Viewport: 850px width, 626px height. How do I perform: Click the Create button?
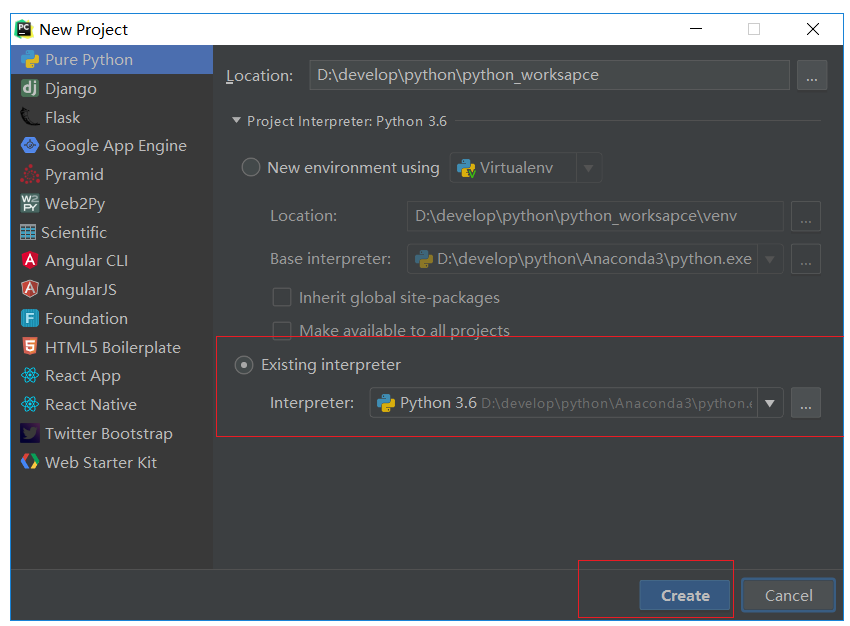point(685,595)
